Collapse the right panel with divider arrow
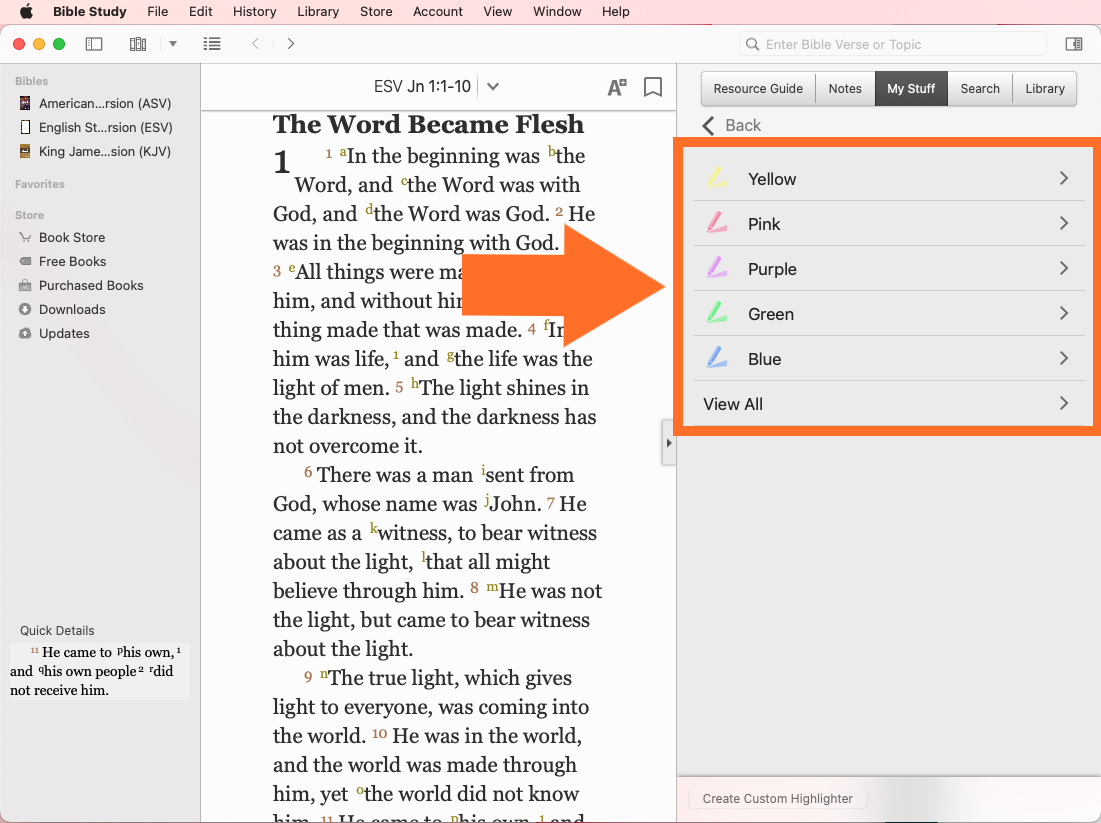 [668, 443]
